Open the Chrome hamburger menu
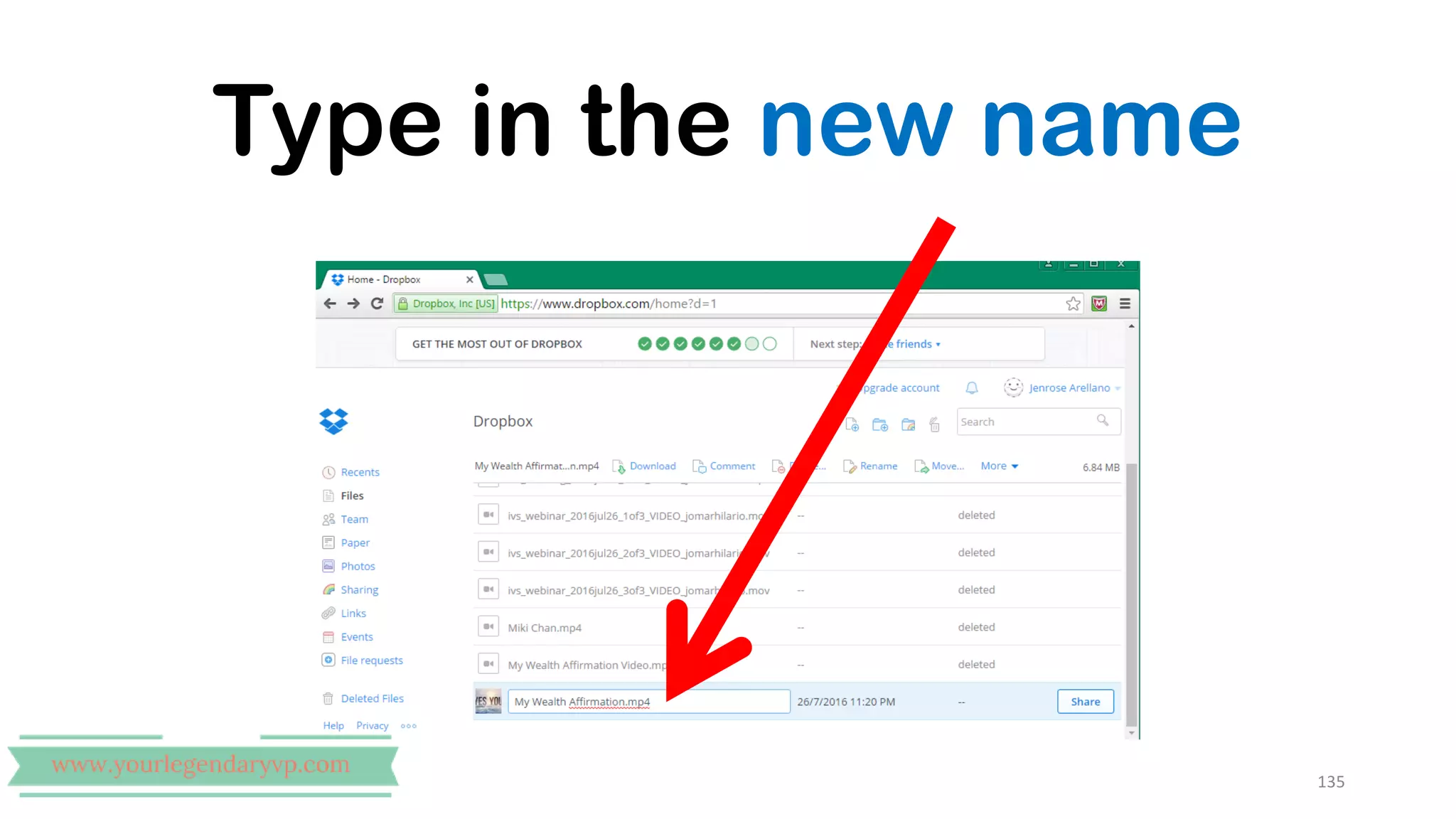The width and height of the screenshot is (1456, 819). pyautogui.click(x=1125, y=304)
